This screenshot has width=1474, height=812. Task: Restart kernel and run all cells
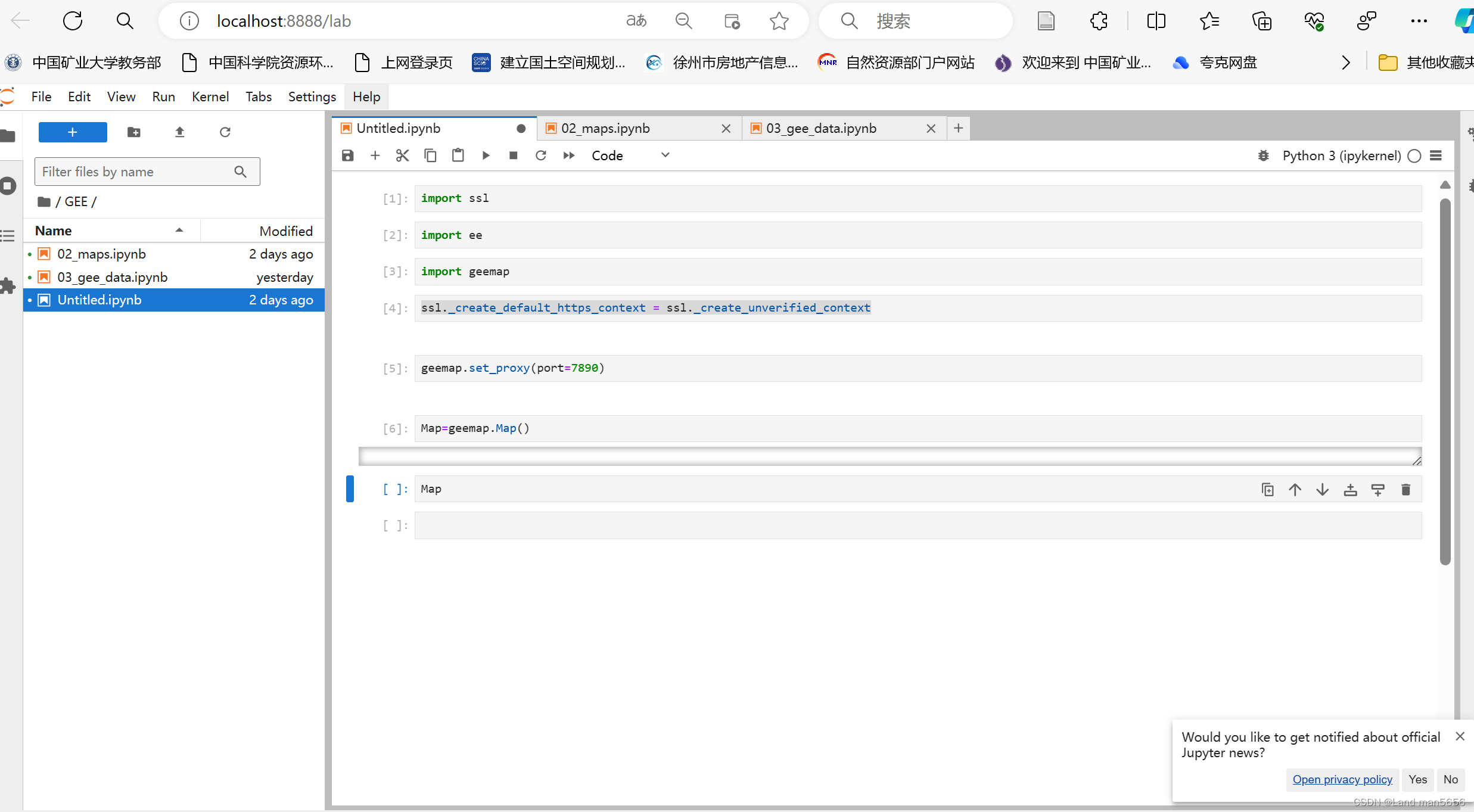pos(568,155)
